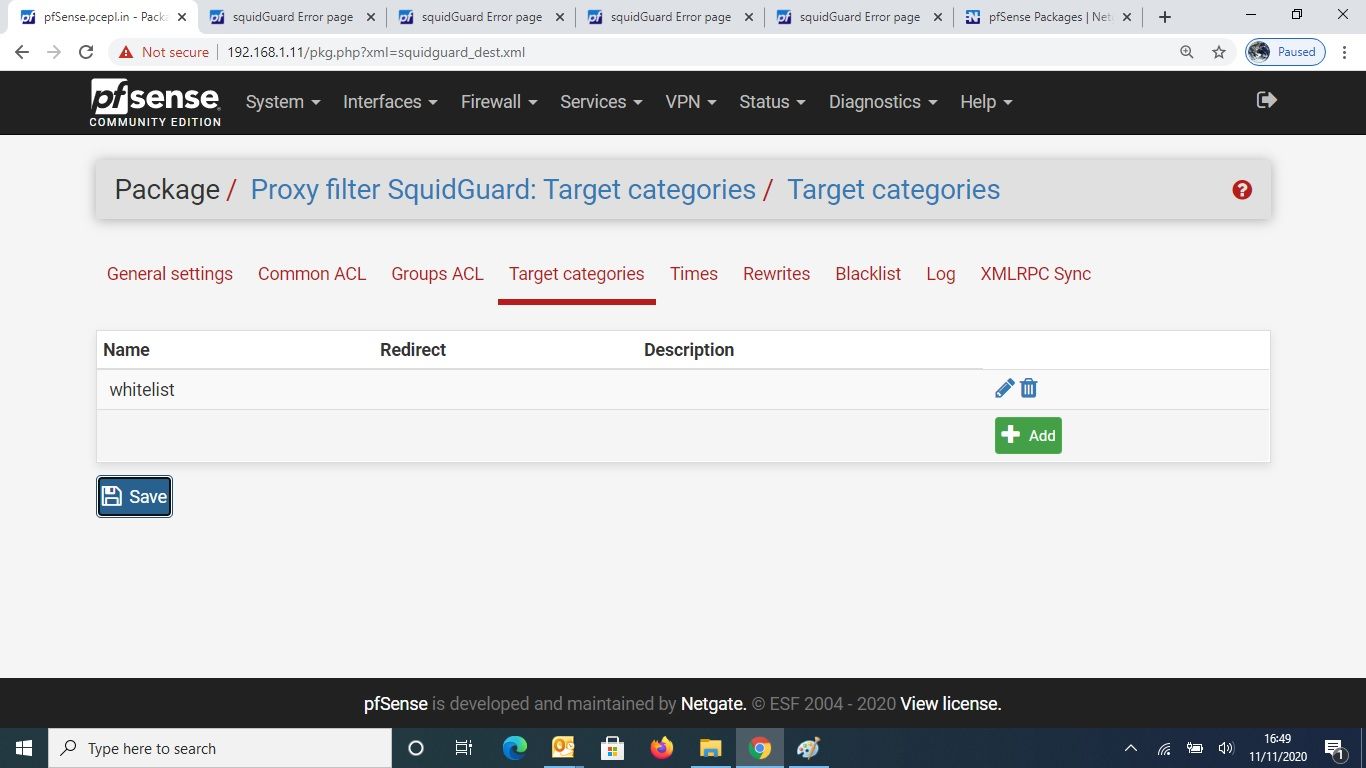
Task: Switch to General settings tab
Action: tap(170, 274)
